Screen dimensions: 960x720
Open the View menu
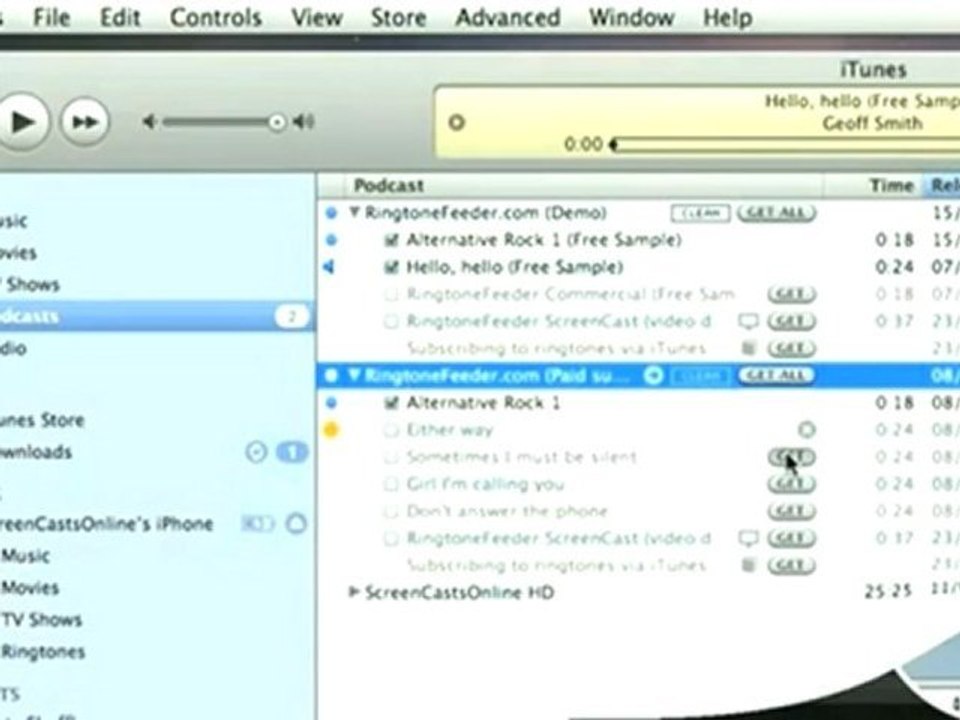point(317,18)
